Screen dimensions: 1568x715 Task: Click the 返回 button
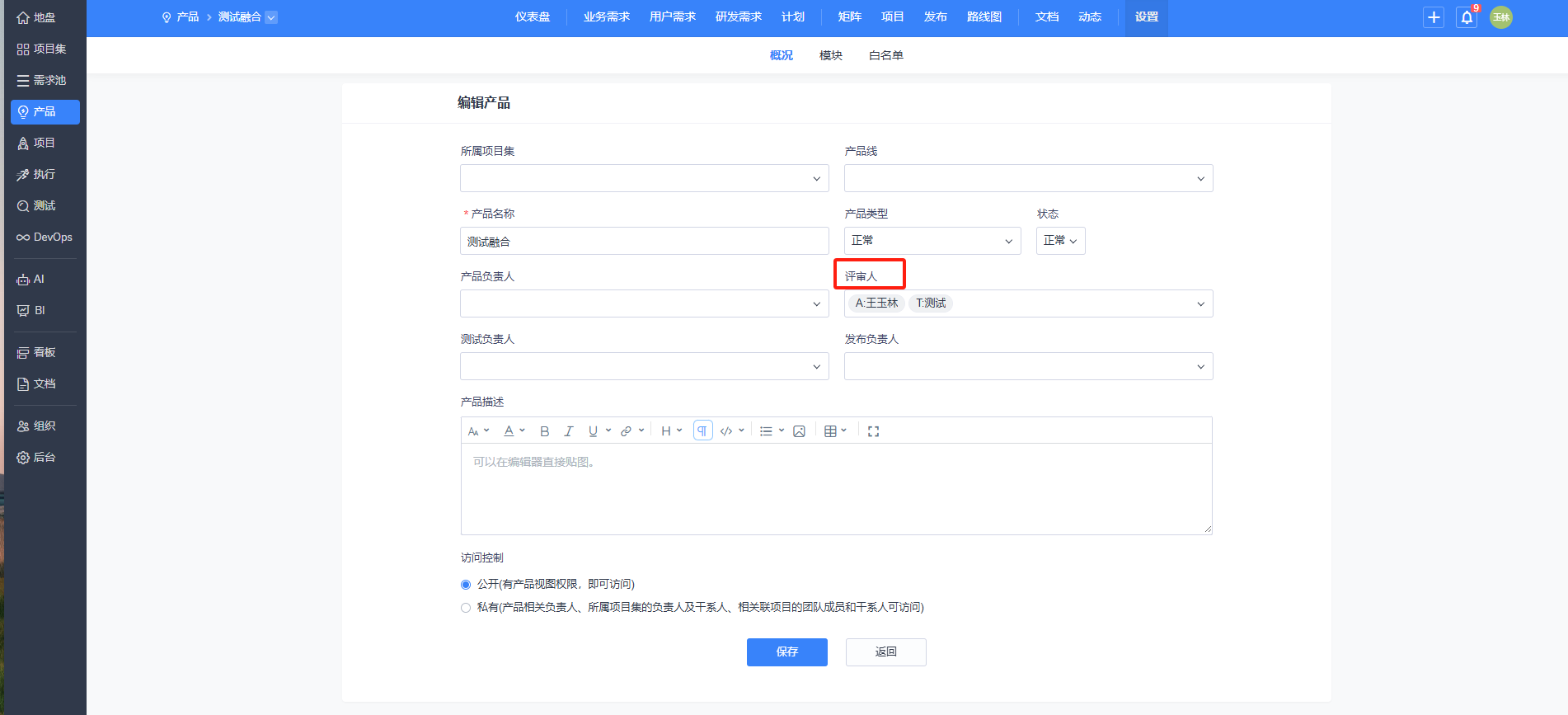[885, 651]
